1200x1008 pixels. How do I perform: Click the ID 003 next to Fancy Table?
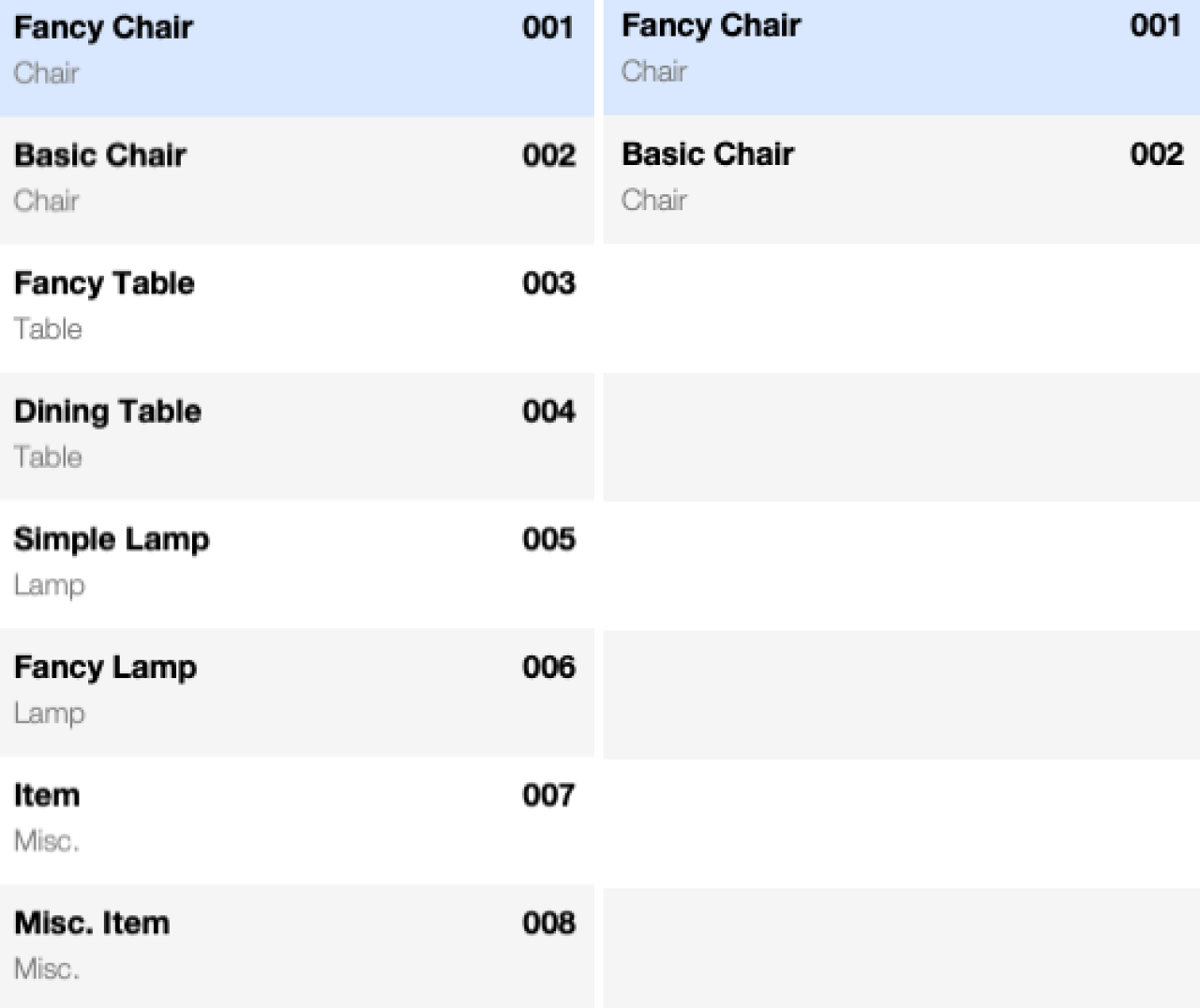[x=549, y=283]
